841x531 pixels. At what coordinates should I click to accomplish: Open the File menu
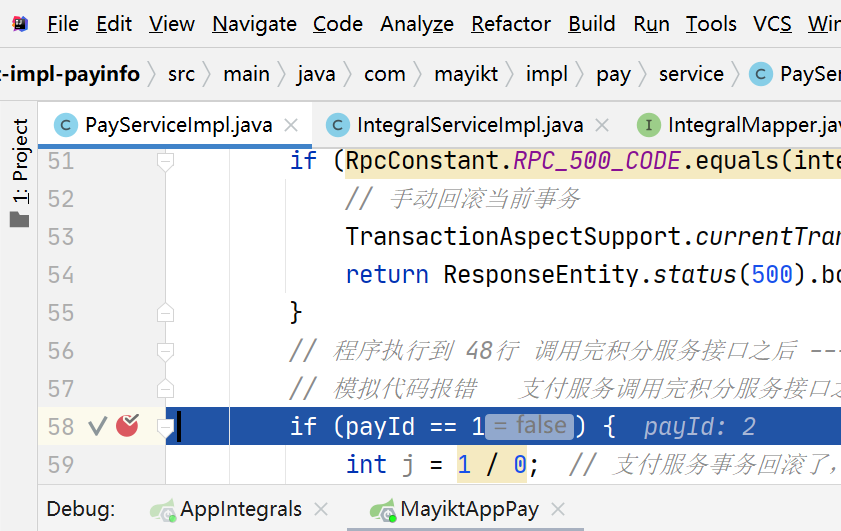click(x=63, y=24)
